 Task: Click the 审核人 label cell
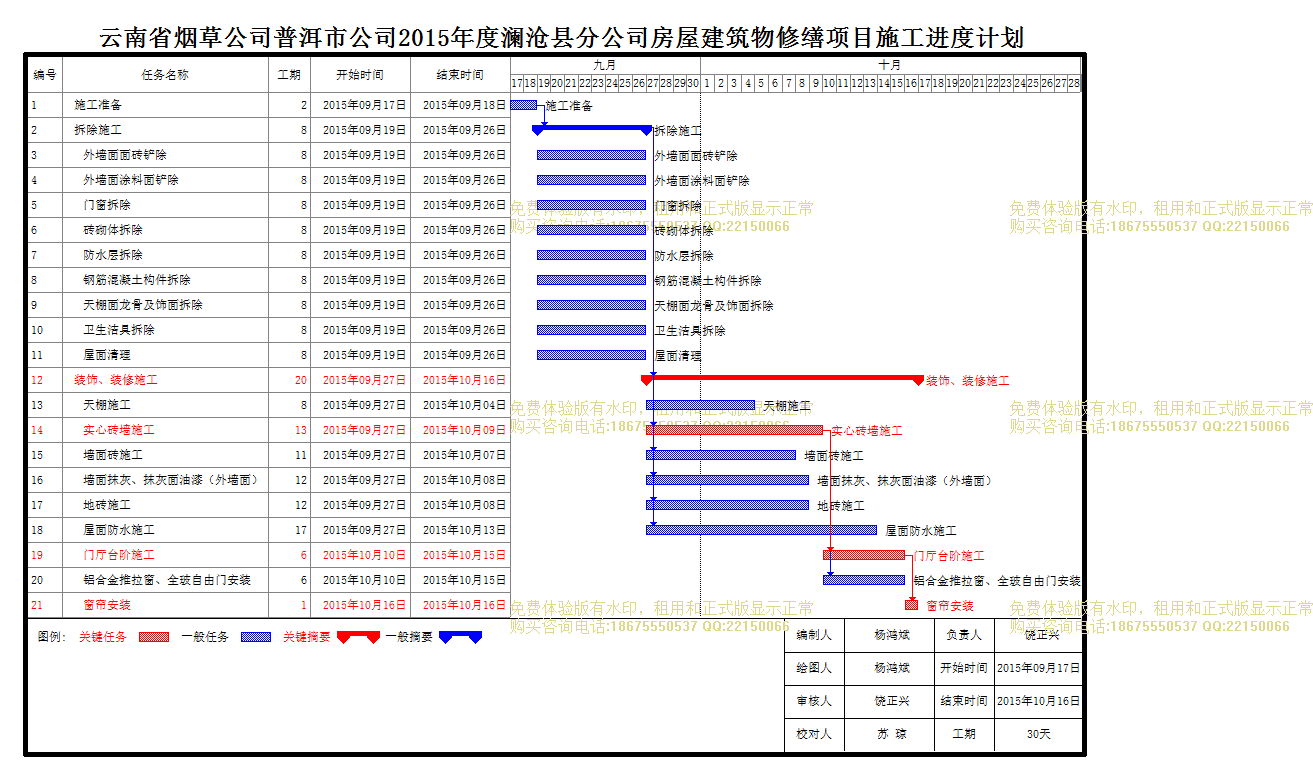click(814, 702)
